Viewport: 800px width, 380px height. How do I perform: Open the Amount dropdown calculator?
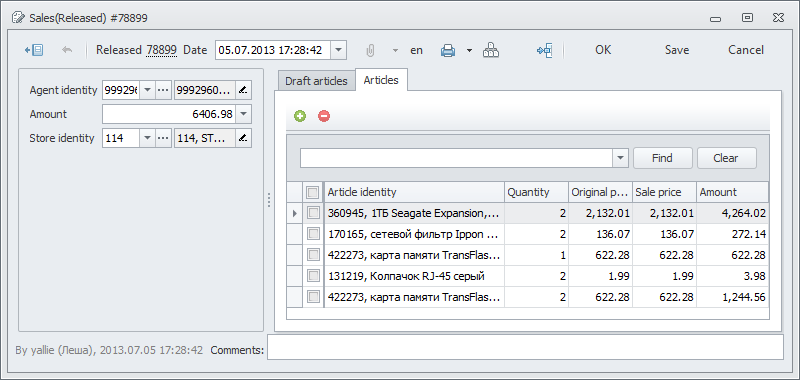coord(244,114)
